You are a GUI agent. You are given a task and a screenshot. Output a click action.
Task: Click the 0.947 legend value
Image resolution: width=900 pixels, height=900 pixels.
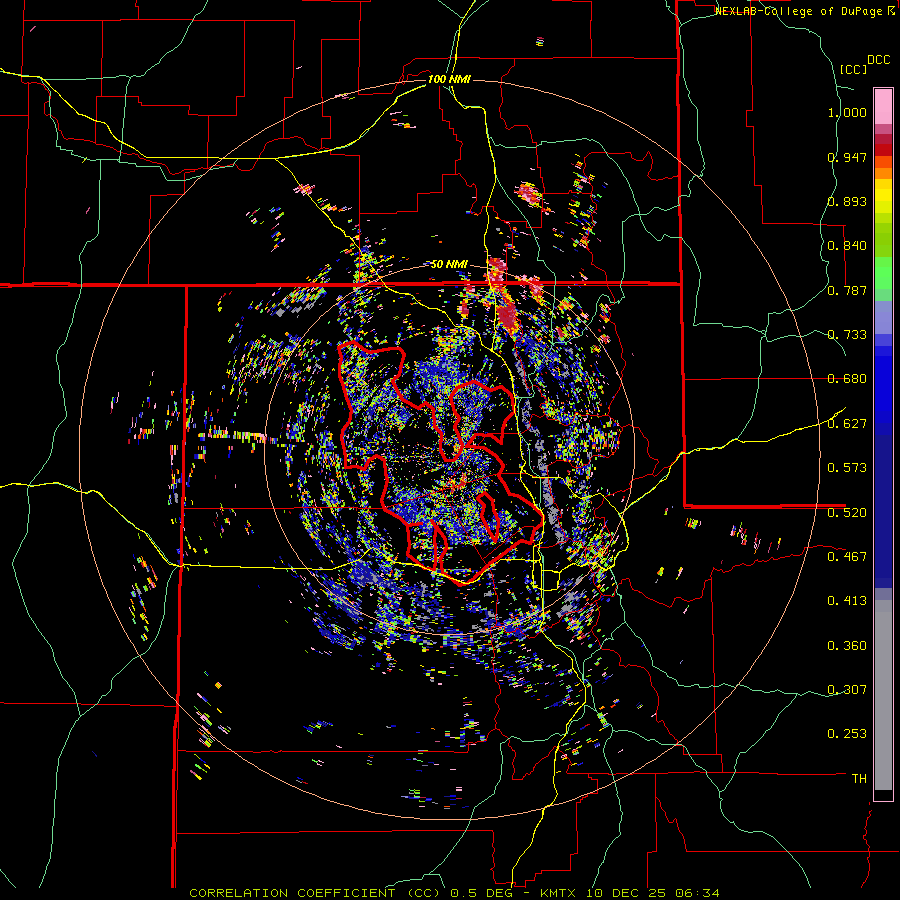pos(847,157)
